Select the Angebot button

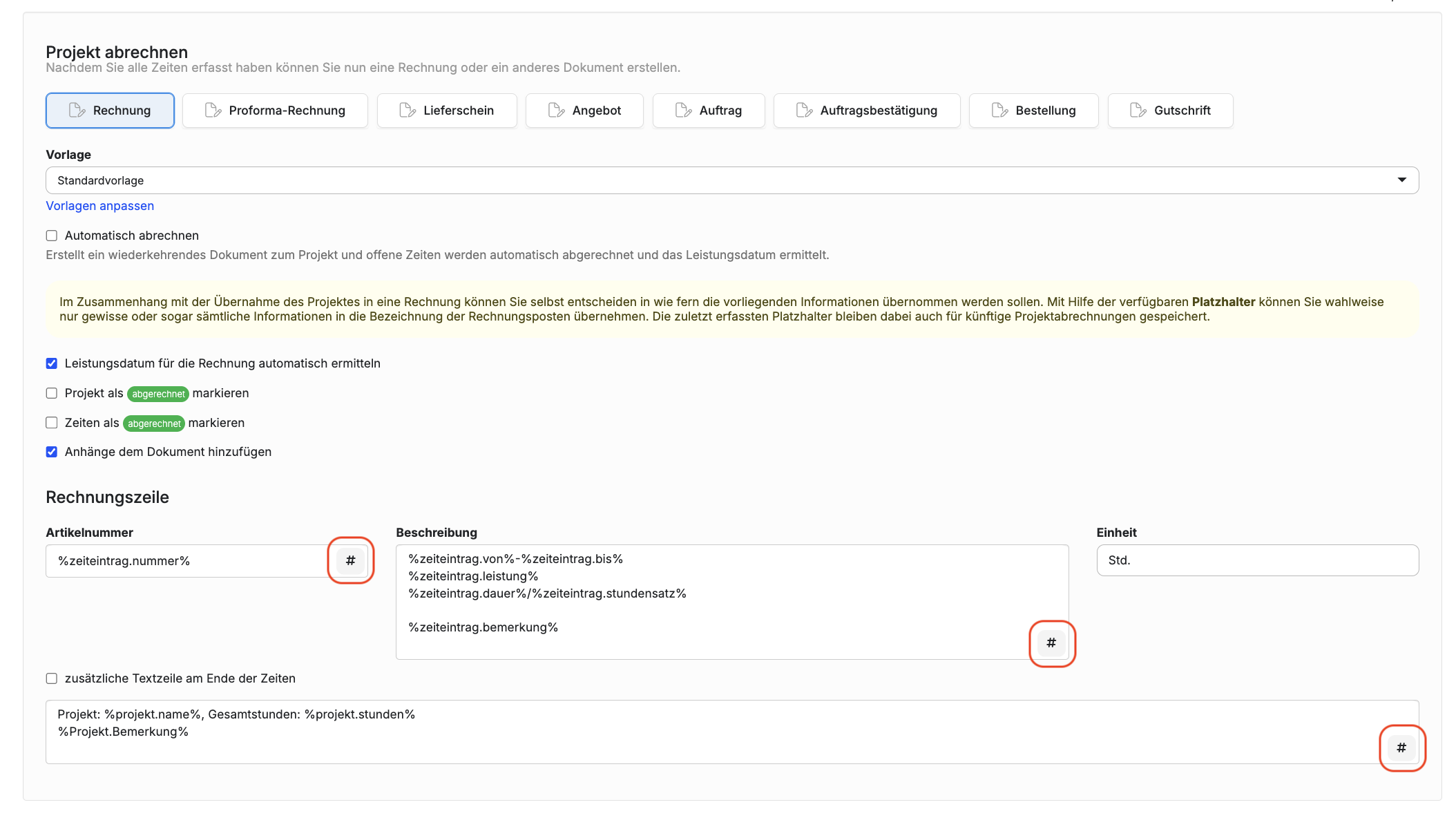[584, 111]
